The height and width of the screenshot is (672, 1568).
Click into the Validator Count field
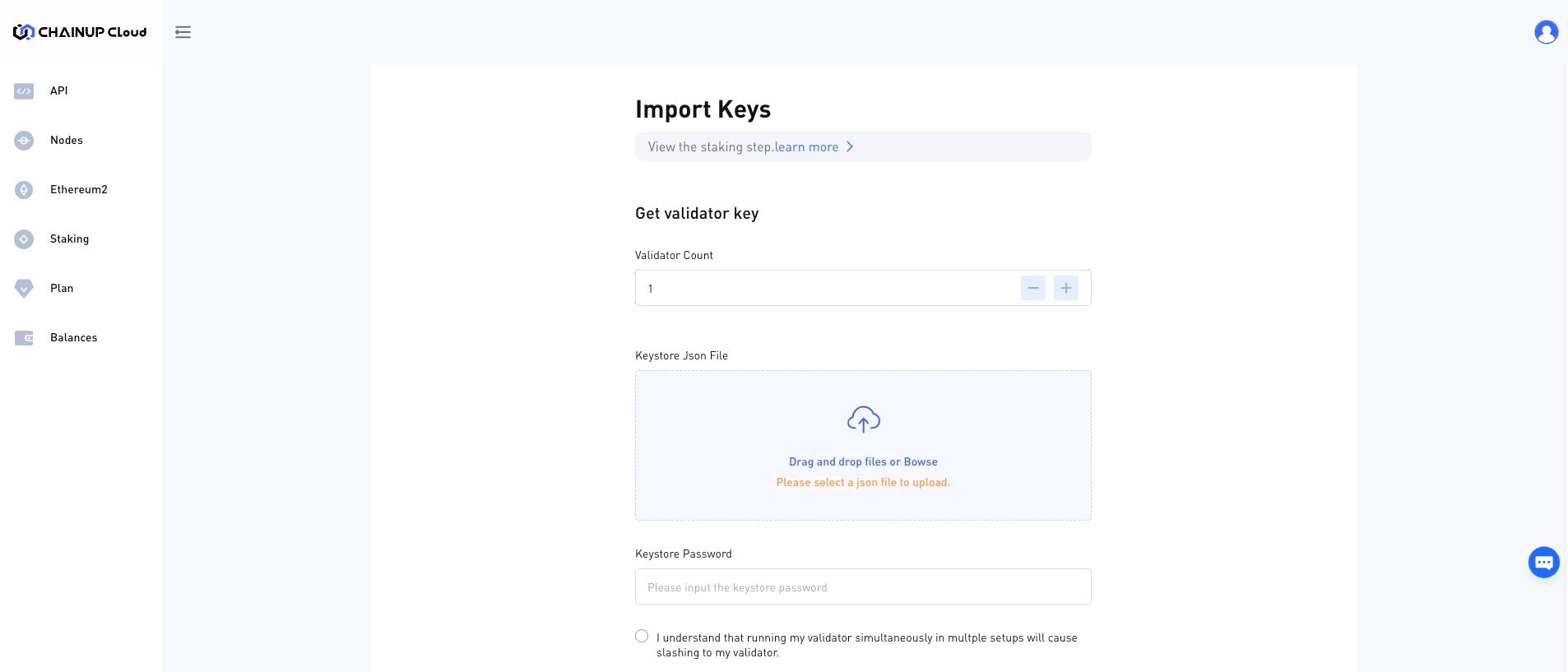click(x=823, y=289)
